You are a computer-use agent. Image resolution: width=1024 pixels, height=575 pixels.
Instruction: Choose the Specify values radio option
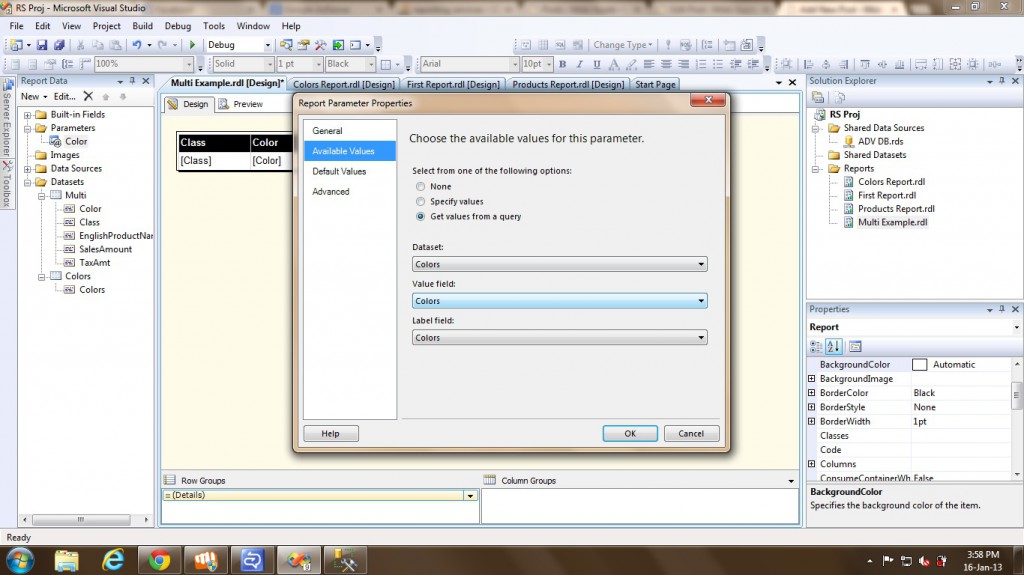tap(420, 201)
